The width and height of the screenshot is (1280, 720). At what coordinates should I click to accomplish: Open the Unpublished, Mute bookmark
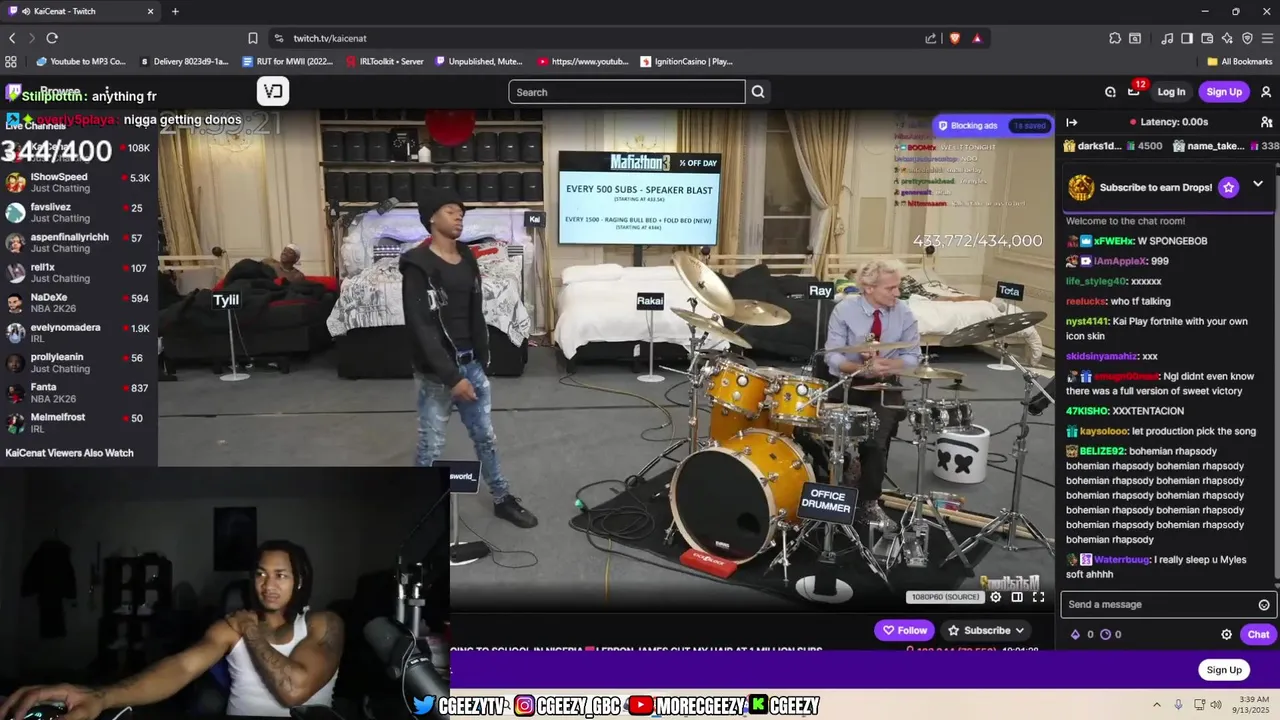click(x=479, y=61)
